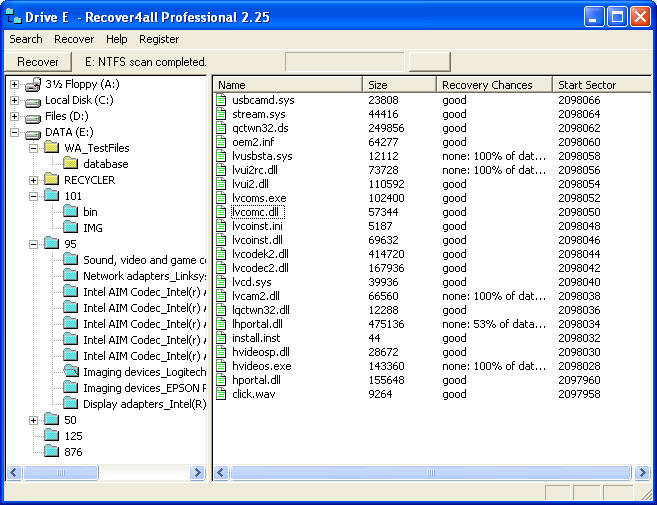Sort by the Start Sector column header

[x=602, y=85]
